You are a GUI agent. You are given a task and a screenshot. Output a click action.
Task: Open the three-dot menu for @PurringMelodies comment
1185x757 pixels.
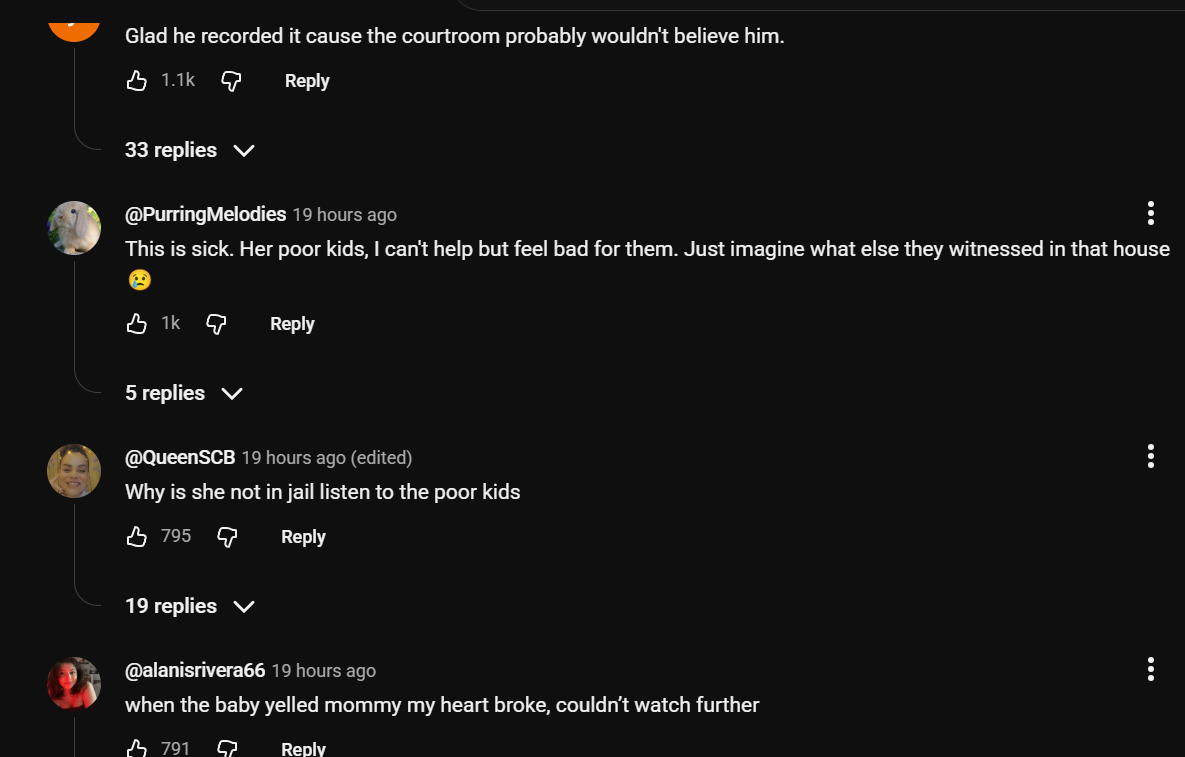(1151, 213)
